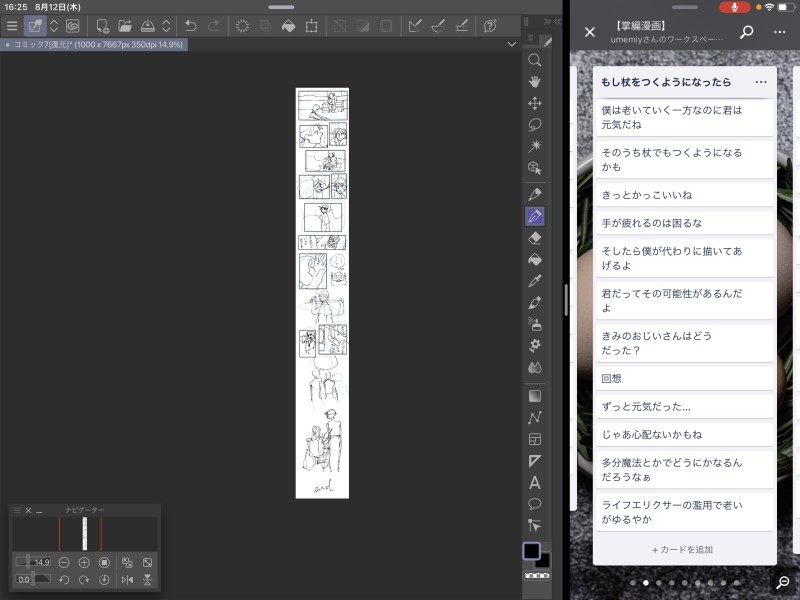
Task: Open list options for もし杖をつくようになったら
Action: pyautogui.click(x=761, y=82)
